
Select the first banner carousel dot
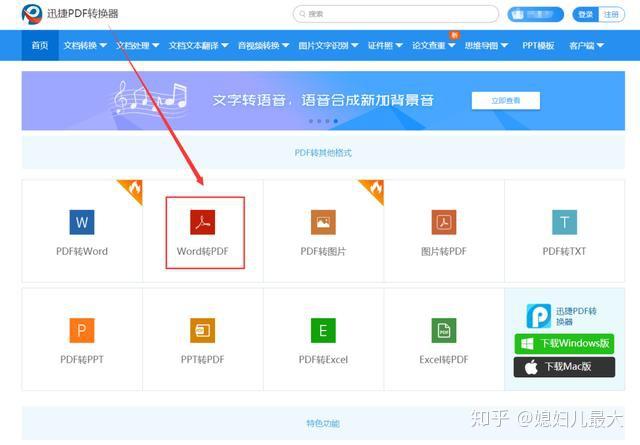[x=311, y=121]
